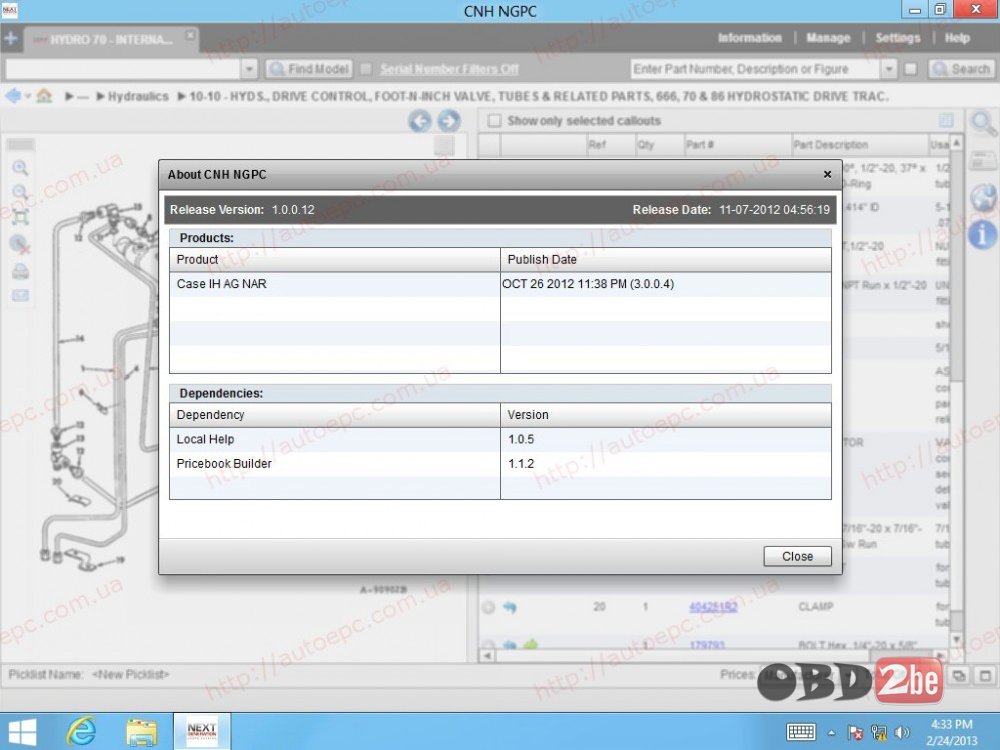This screenshot has width=1000, height=750.
Task: Open part number 40425R2 link
Action: coord(713,607)
